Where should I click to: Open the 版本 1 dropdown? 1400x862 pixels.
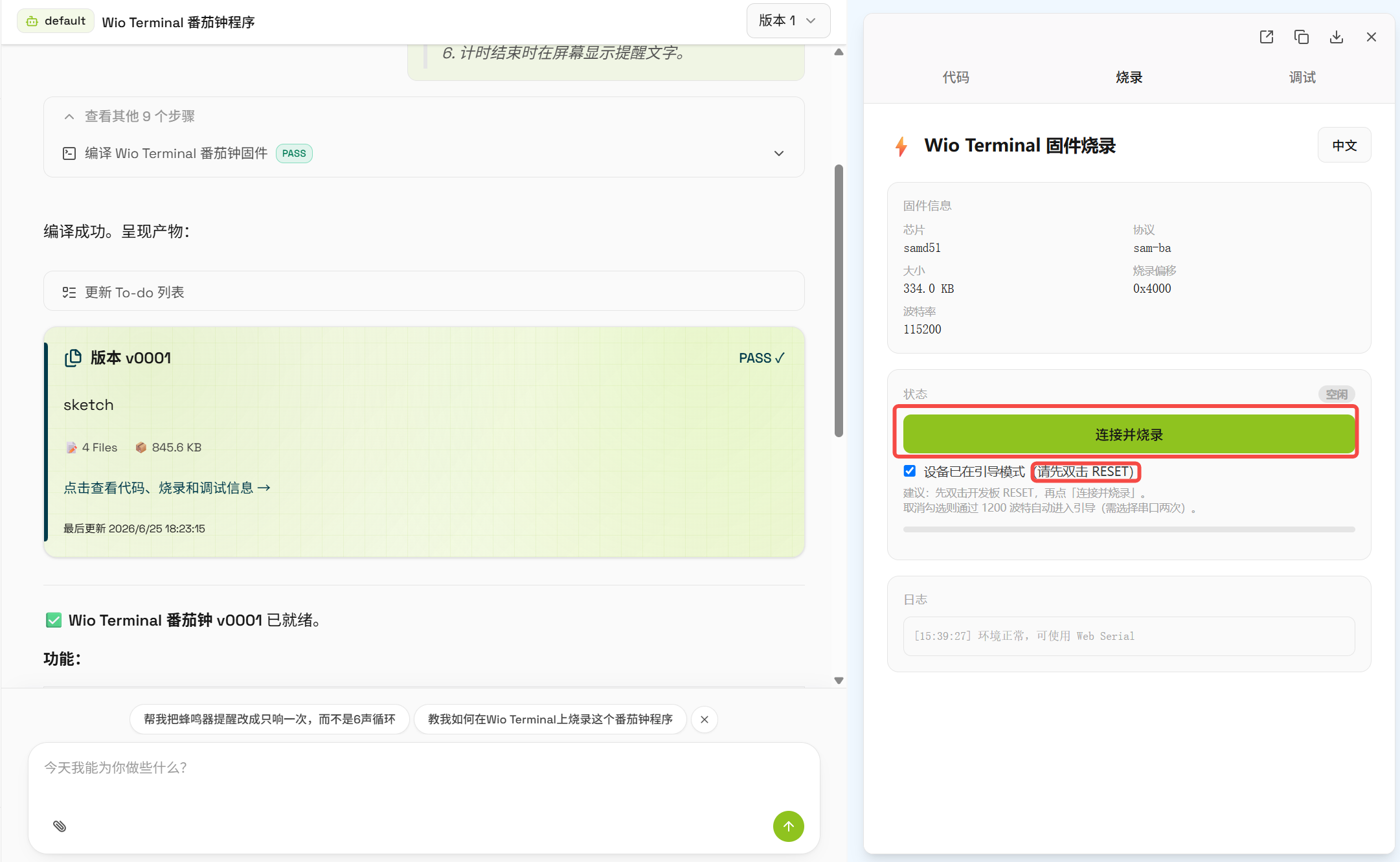click(x=788, y=21)
